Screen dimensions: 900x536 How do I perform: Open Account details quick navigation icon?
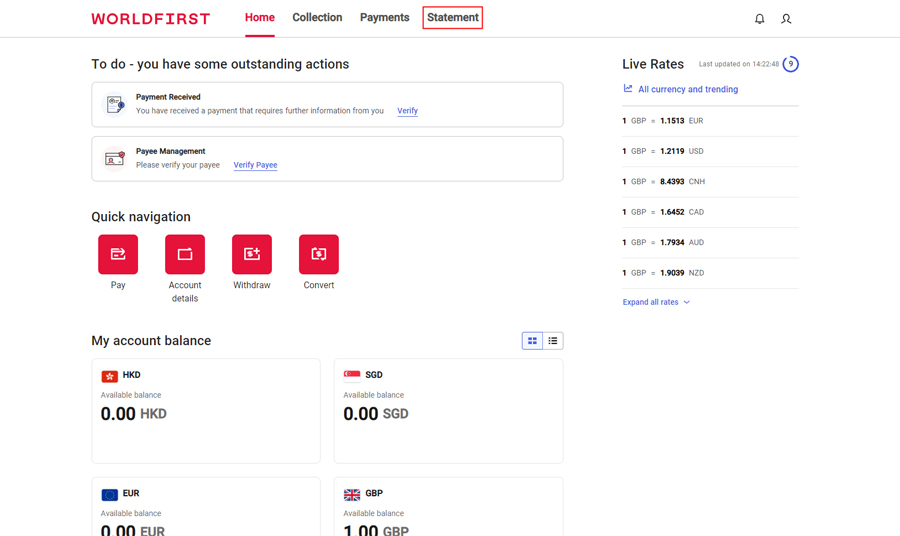(185, 254)
